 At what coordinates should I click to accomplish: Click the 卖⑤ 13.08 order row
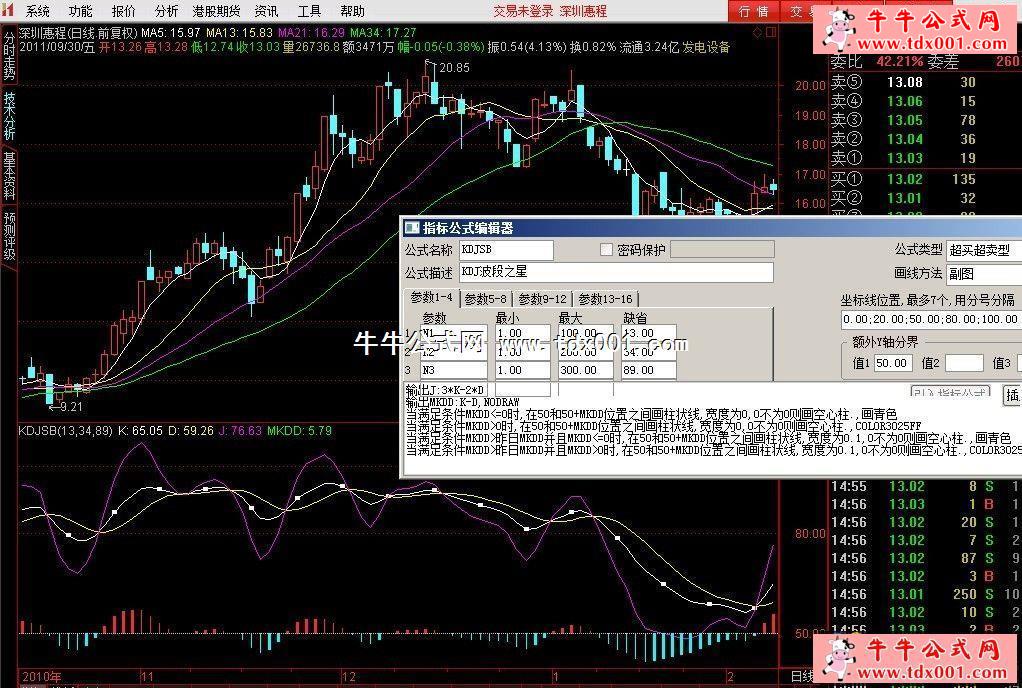tap(924, 82)
